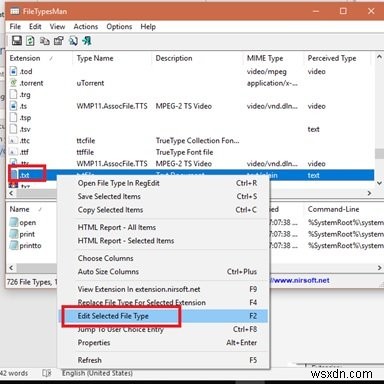
Task: Open the Help menu
Action: pos(148,26)
